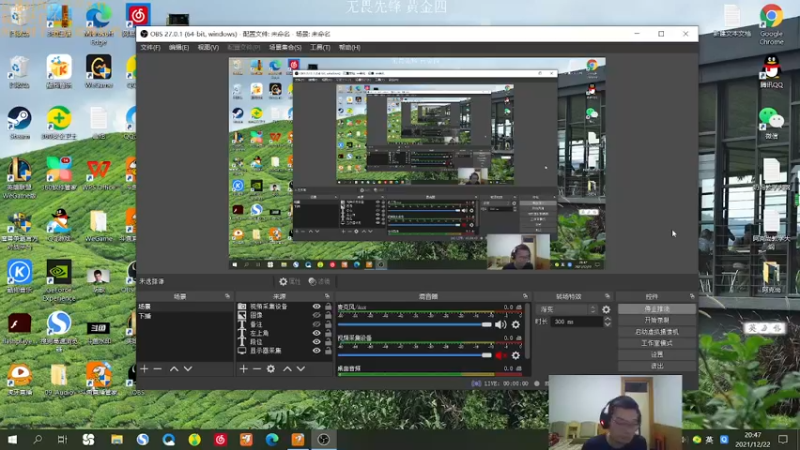Enable 工作室模式 studio mode
Viewport: 800px width, 450px height.
[657, 343]
